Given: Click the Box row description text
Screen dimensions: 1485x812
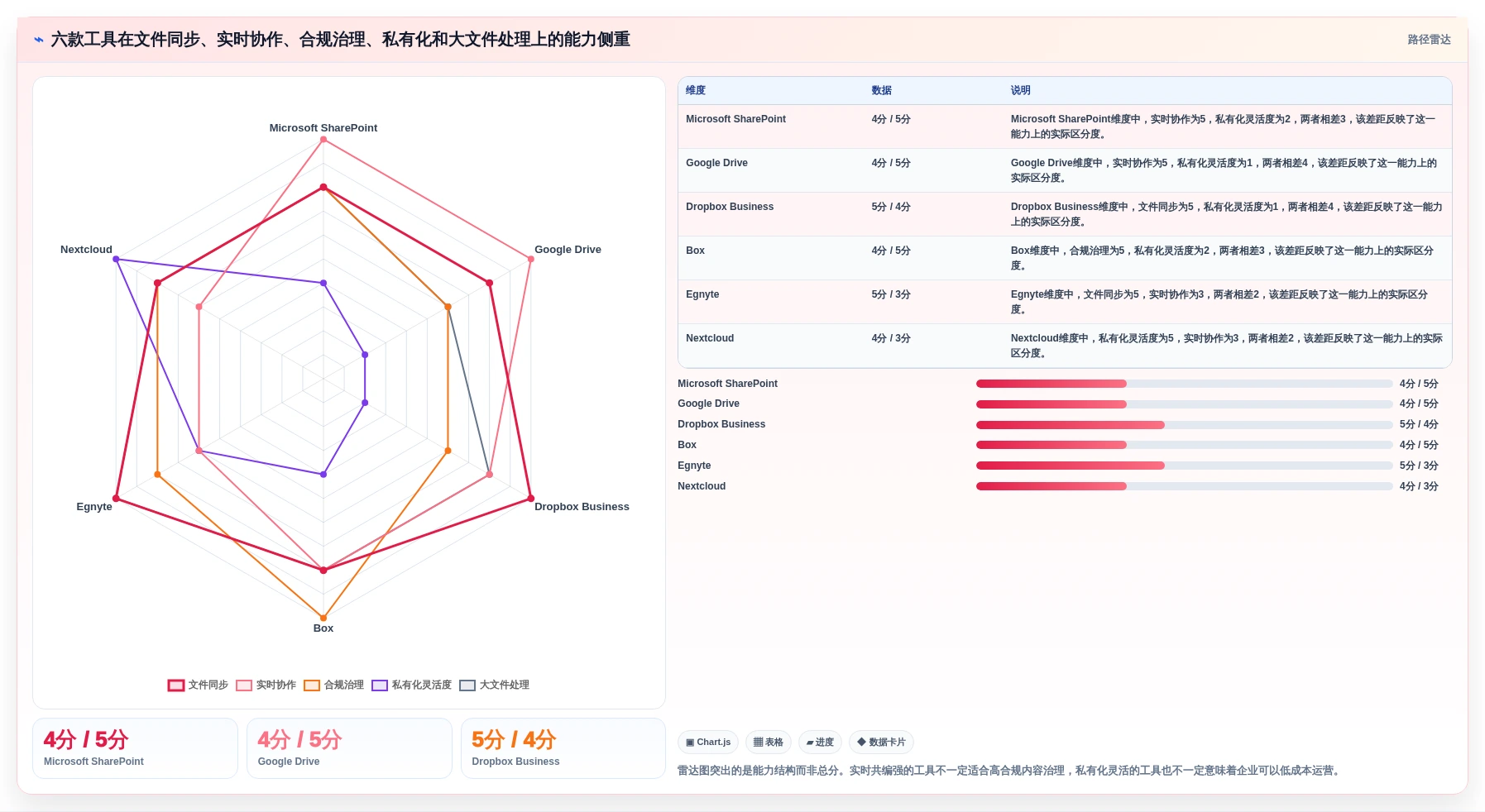Looking at the screenshot, I should 1223,258.
